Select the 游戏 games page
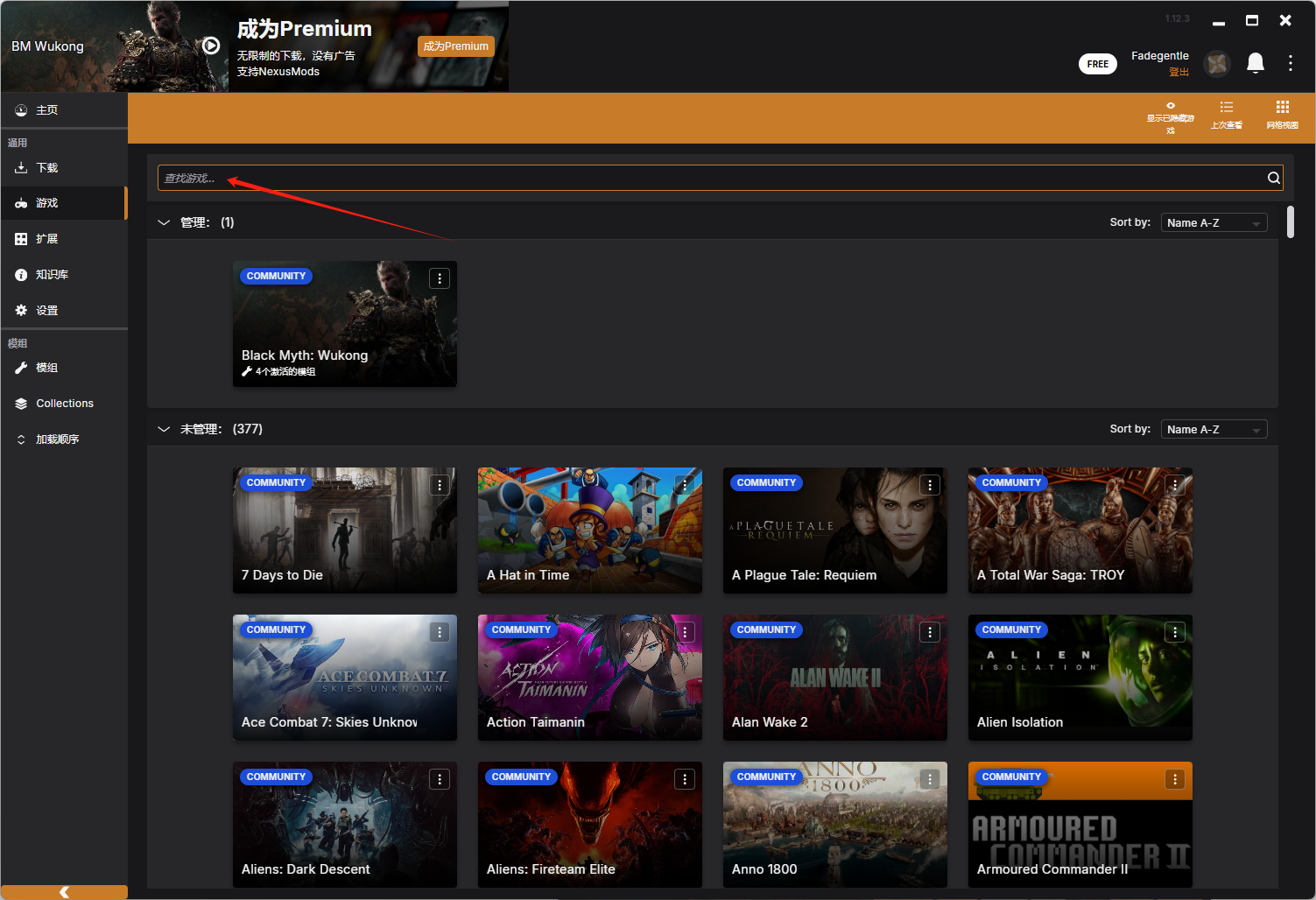 tap(64, 203)
